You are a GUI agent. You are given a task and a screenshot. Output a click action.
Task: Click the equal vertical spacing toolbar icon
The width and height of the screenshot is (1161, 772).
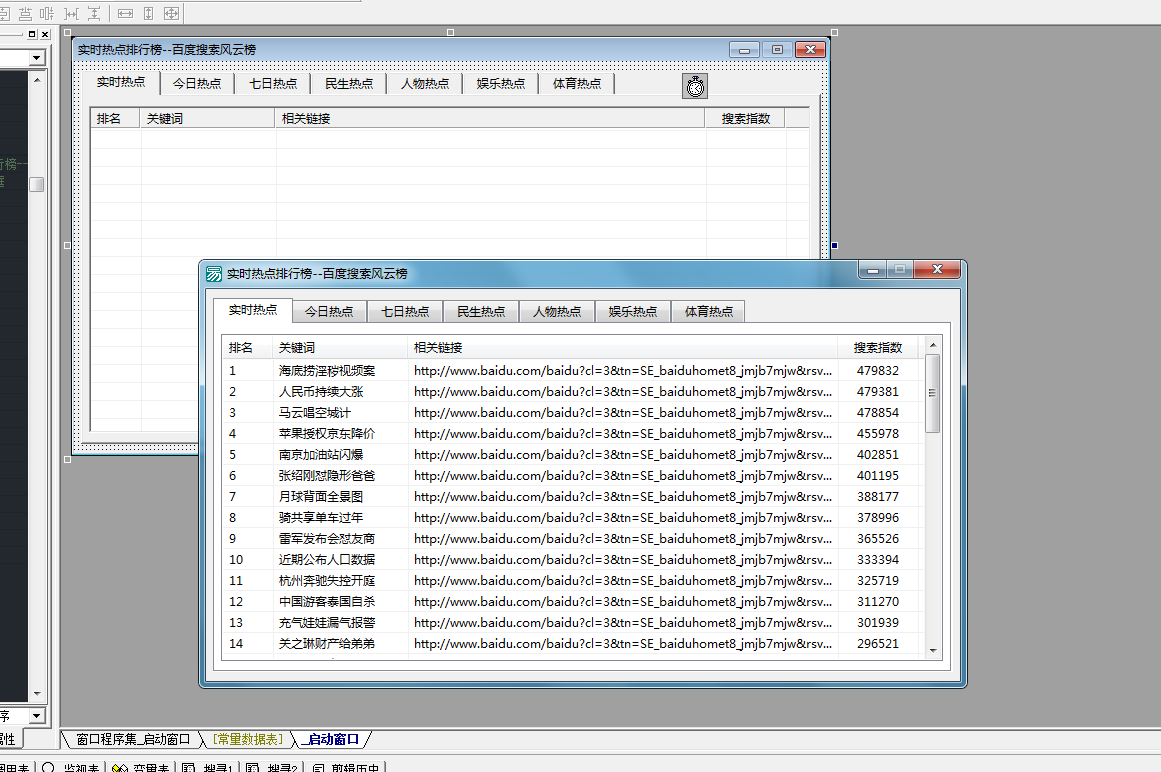click(x=94, y=13)
